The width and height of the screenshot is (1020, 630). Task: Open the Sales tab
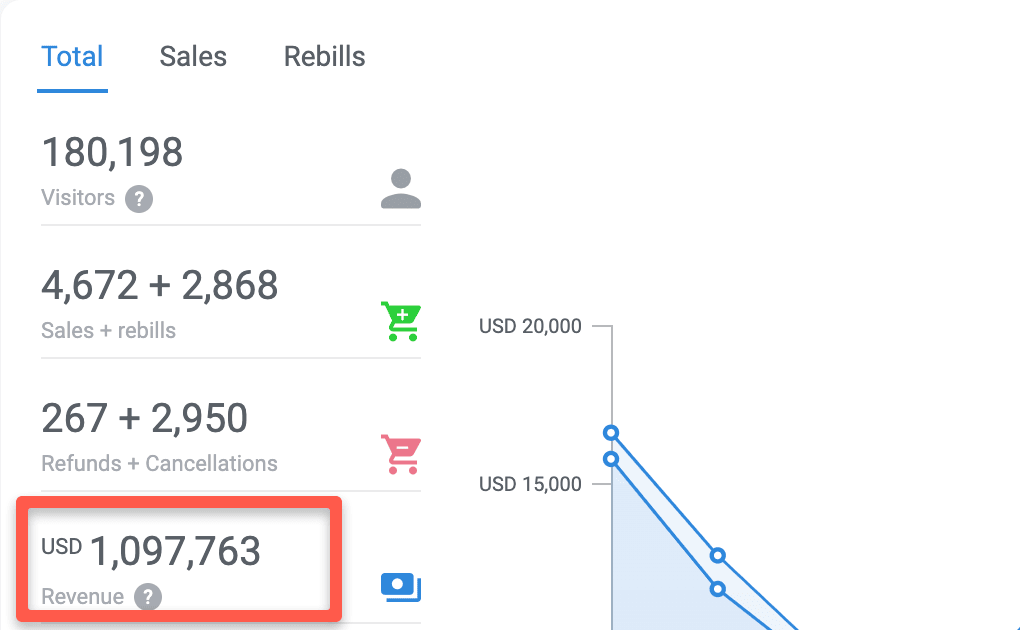(193, 57)
